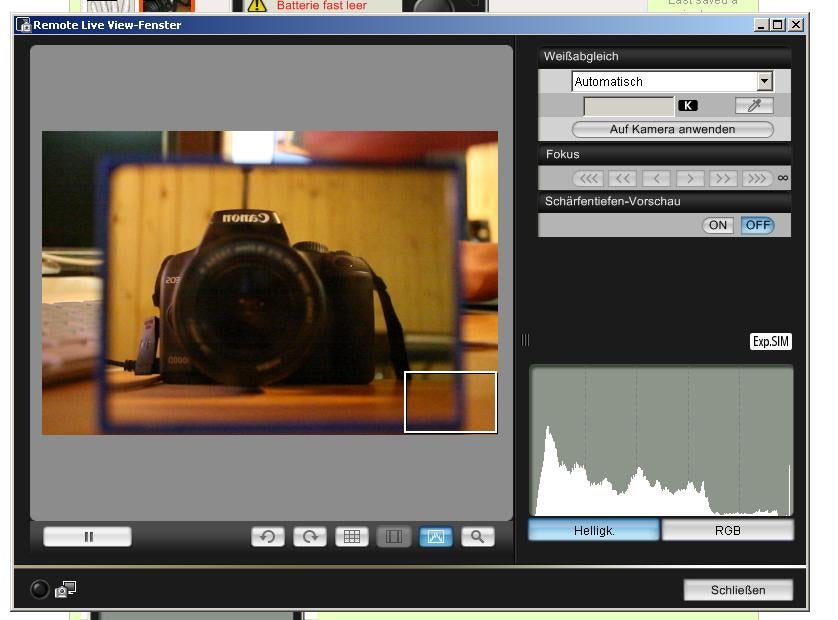Move focus nearer with the << button

tap(623, 179)
